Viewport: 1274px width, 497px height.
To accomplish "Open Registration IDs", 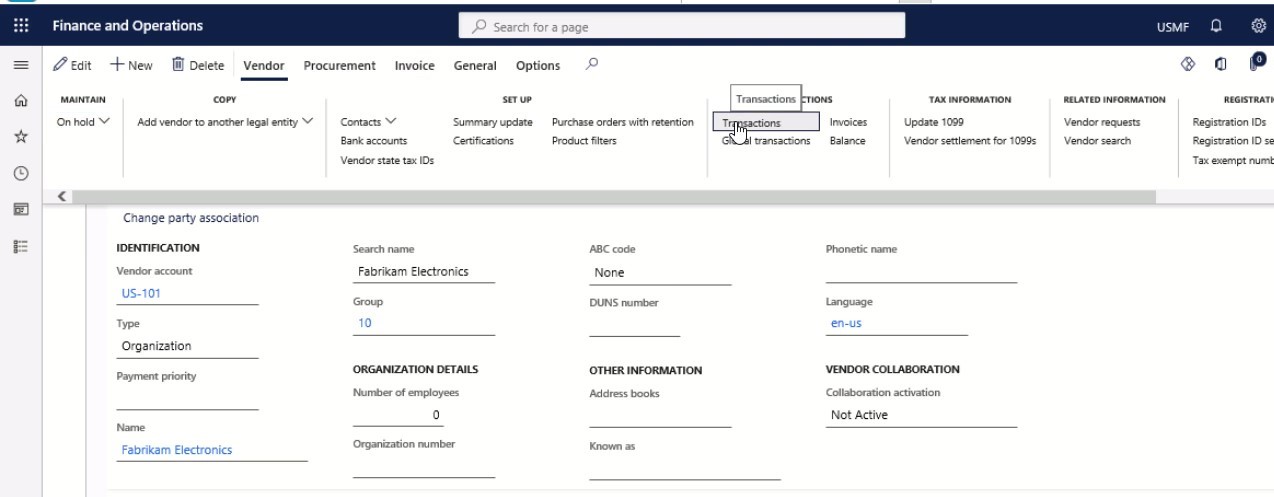I will (x=1229, y=122).
